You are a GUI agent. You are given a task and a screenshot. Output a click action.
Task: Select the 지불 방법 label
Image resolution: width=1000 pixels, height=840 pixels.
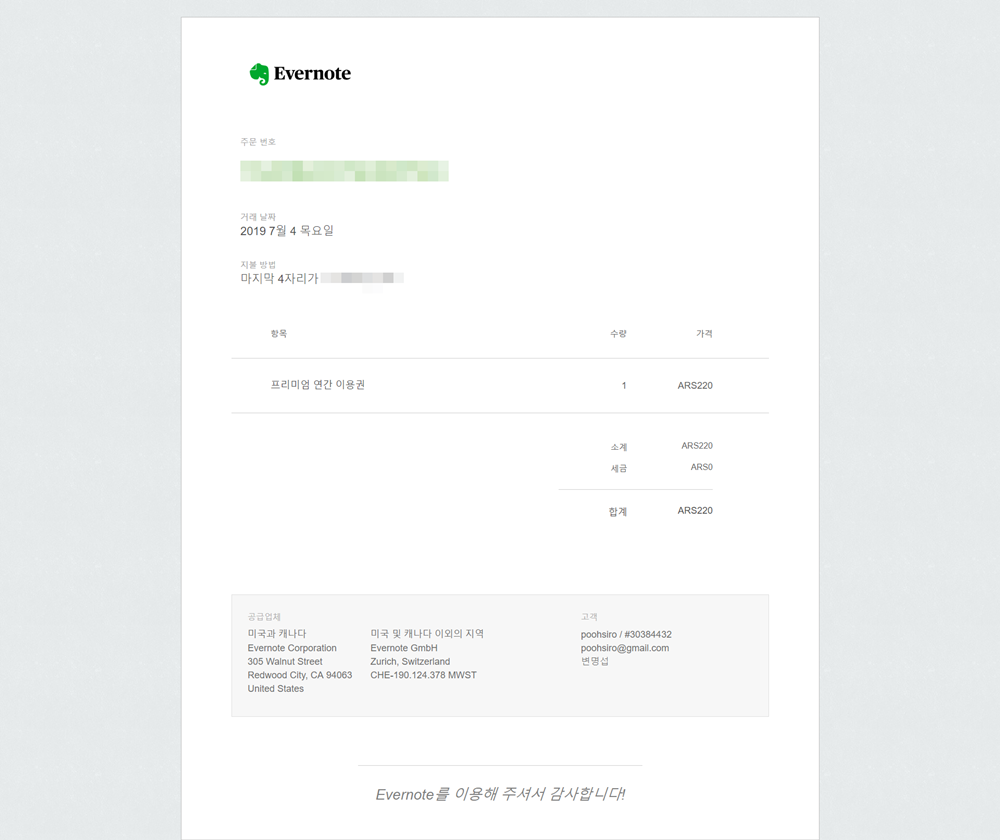click(258, 265)
